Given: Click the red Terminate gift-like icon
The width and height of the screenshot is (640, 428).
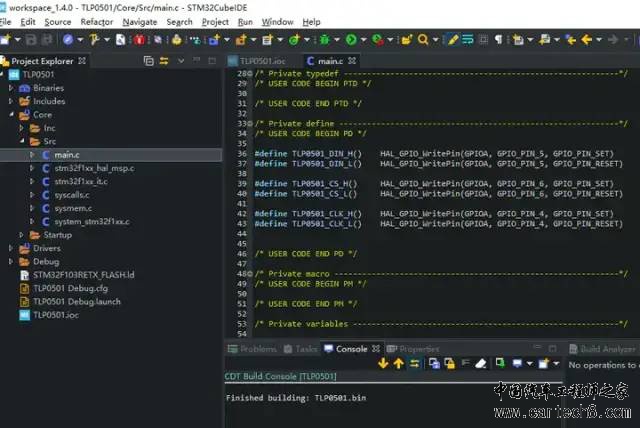Looking at the screenshot, I should pos(139,40).
